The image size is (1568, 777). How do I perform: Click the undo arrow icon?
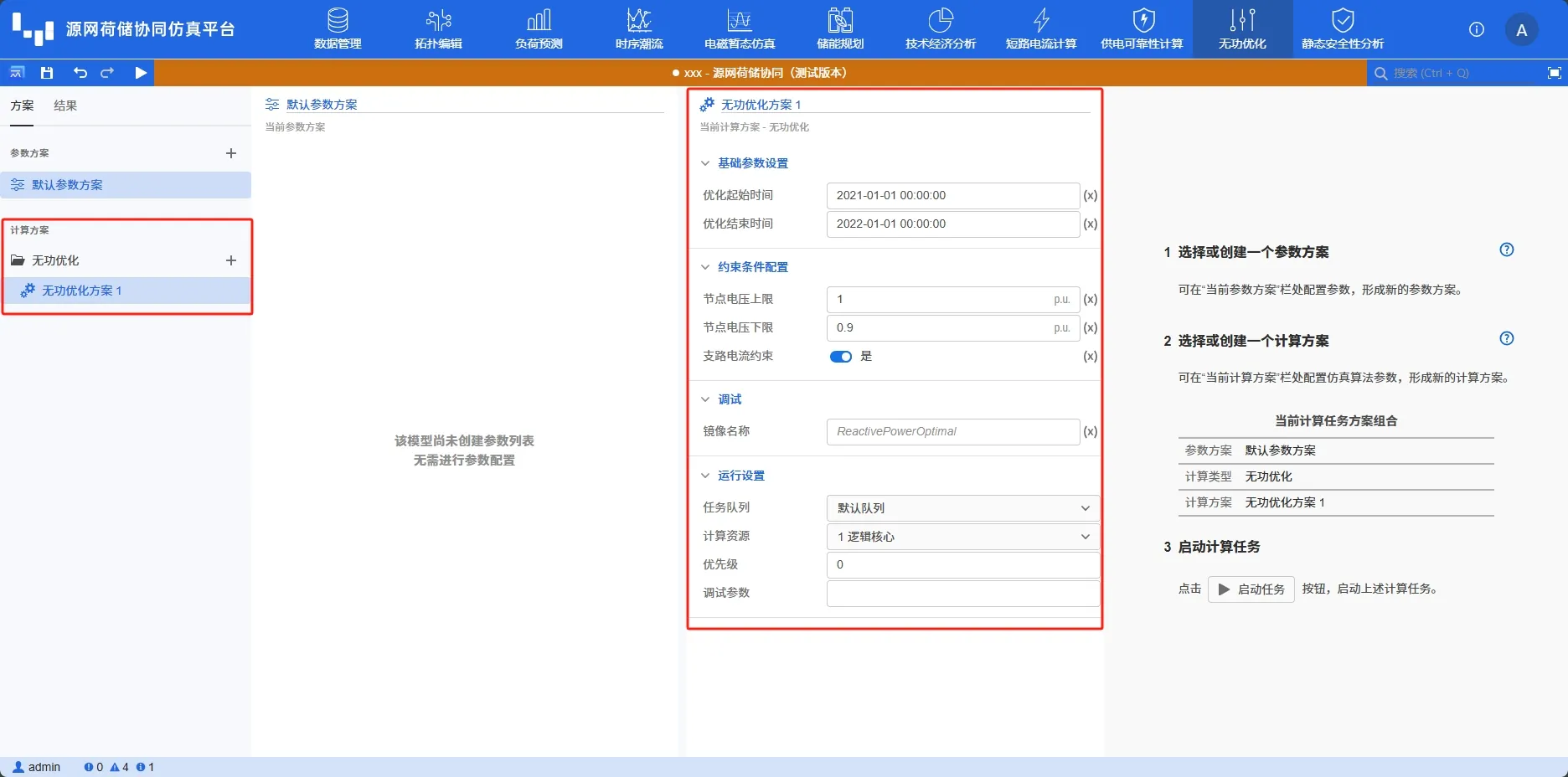(80, 73)
